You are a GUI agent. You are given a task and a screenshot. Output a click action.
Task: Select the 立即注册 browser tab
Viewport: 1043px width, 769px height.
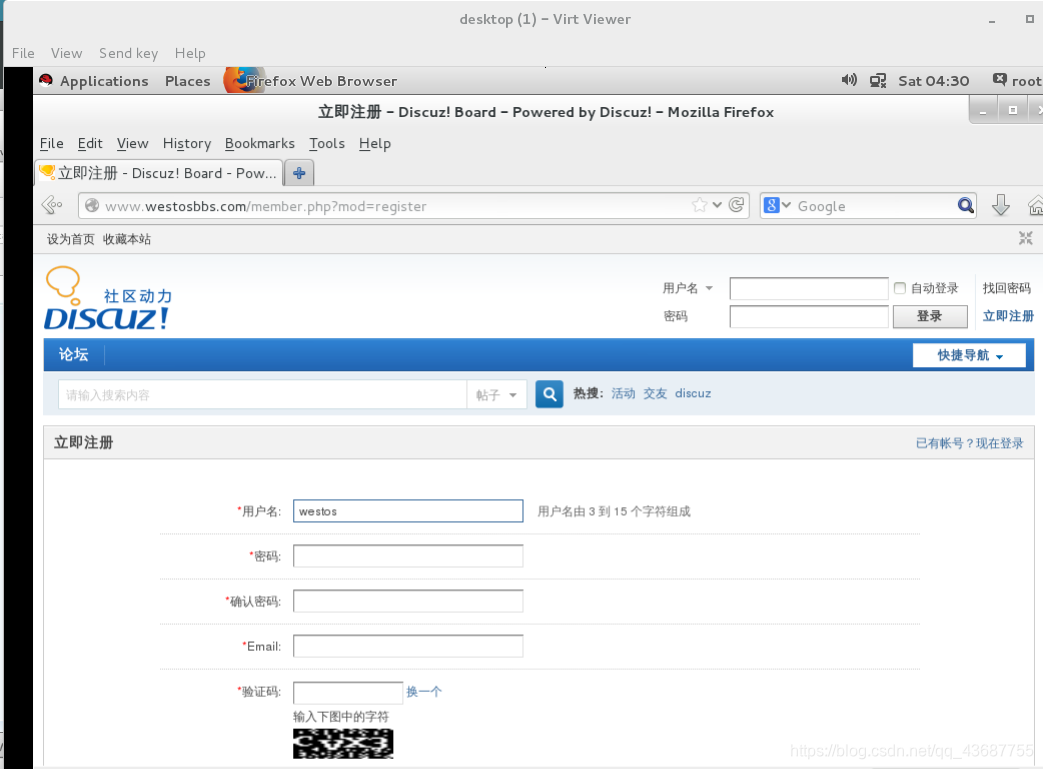(x=159, y=173)
